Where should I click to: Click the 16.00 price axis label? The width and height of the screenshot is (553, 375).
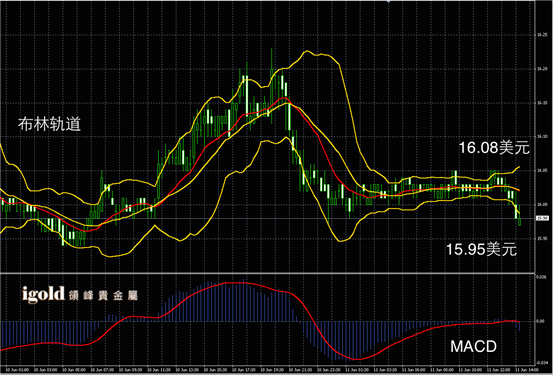coord(542,205)
